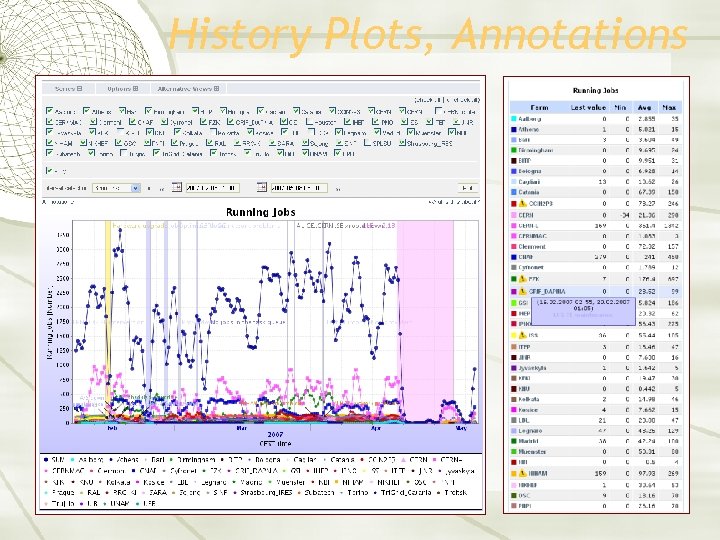Select the Catania row in Running Jobs table
720x540 pixels.
coord(596,192)
